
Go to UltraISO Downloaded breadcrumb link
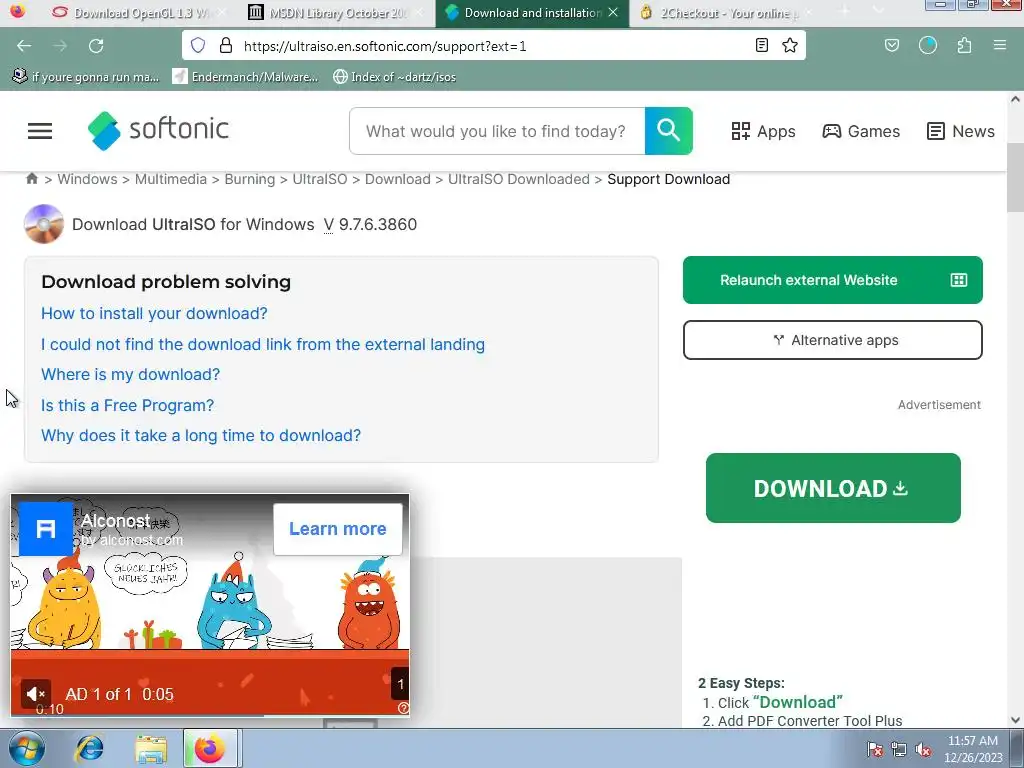519,179
